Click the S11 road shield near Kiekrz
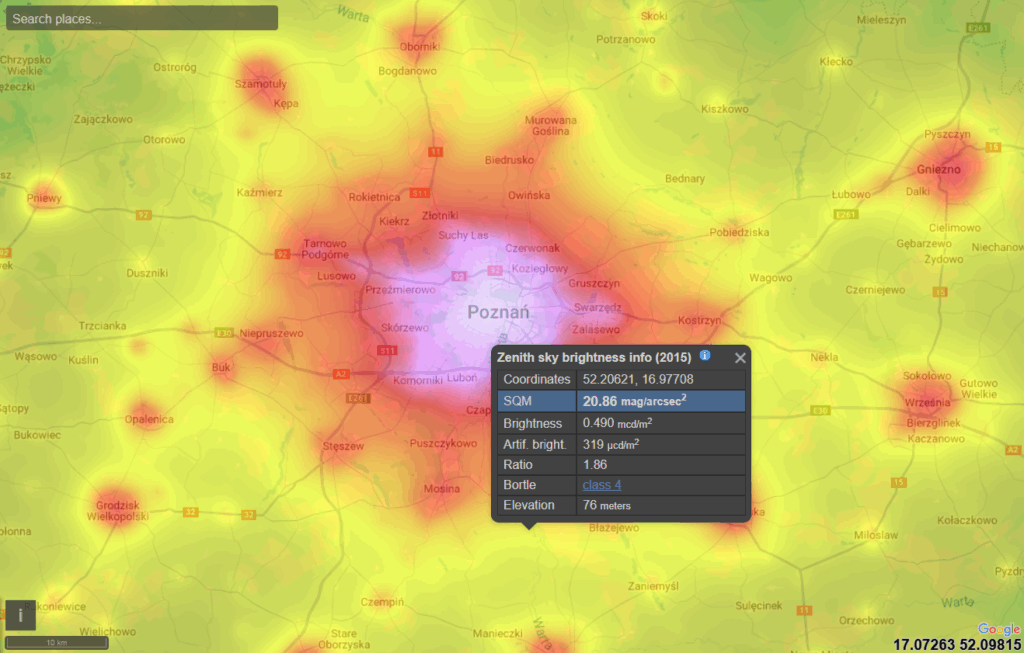This screenshot has width=1024, height=653. pyautogui.click(x=420, y=193)
